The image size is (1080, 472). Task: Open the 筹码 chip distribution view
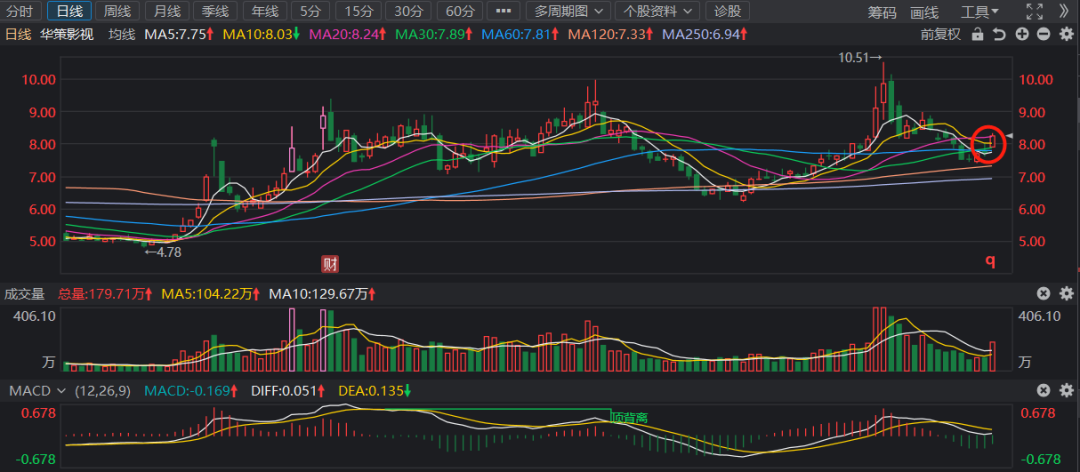click(x=881, y=12)
